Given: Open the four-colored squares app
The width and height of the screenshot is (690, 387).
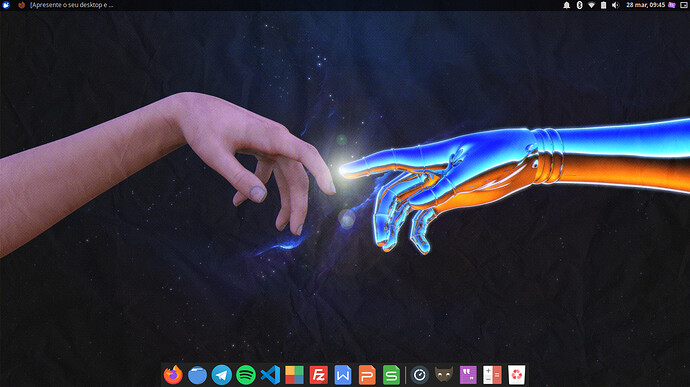Looking at the screenshot, I should [x=294, y=375].
